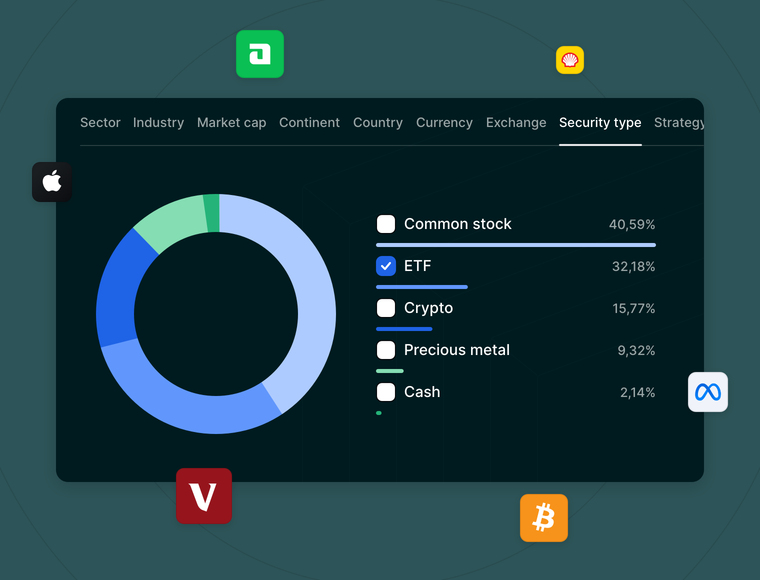The height and width of the screenshot is (580, 760).
Task: Check the Common stock checkbox
Action: click(x=386, y=224)
